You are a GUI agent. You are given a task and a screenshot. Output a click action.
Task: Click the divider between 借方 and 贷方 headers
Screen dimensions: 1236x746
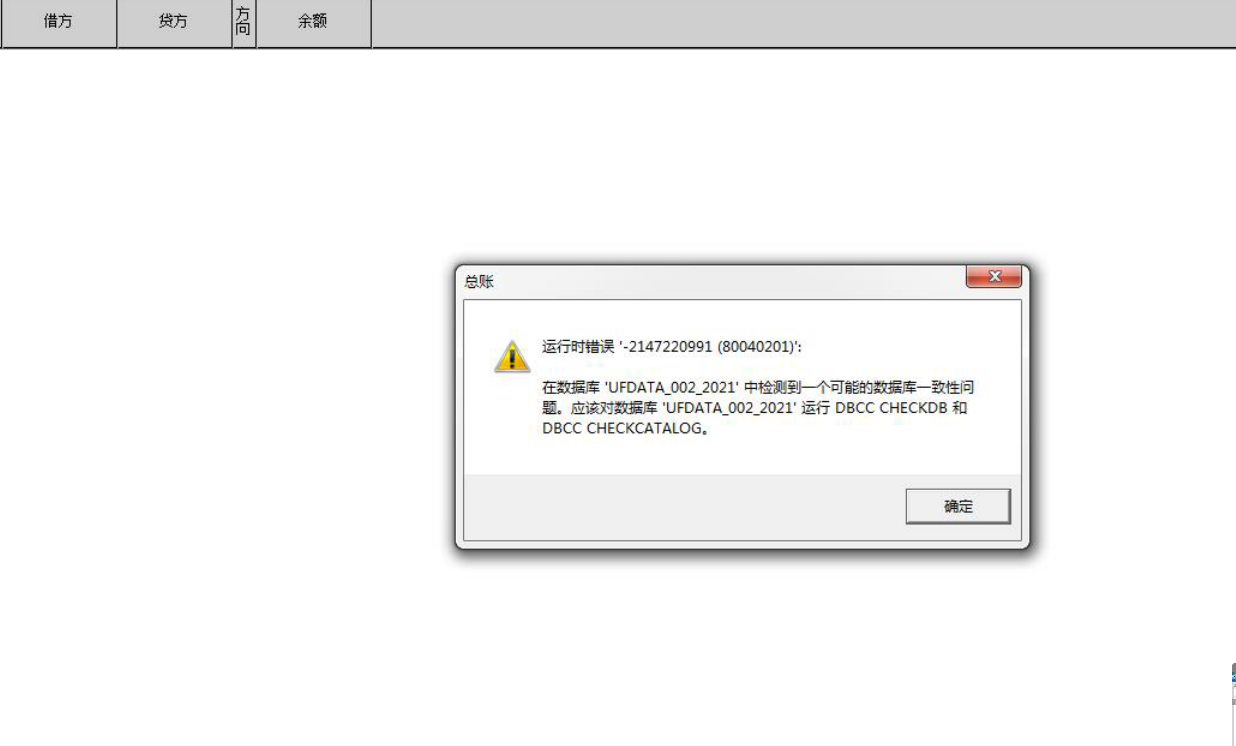(x=117, y=22)
